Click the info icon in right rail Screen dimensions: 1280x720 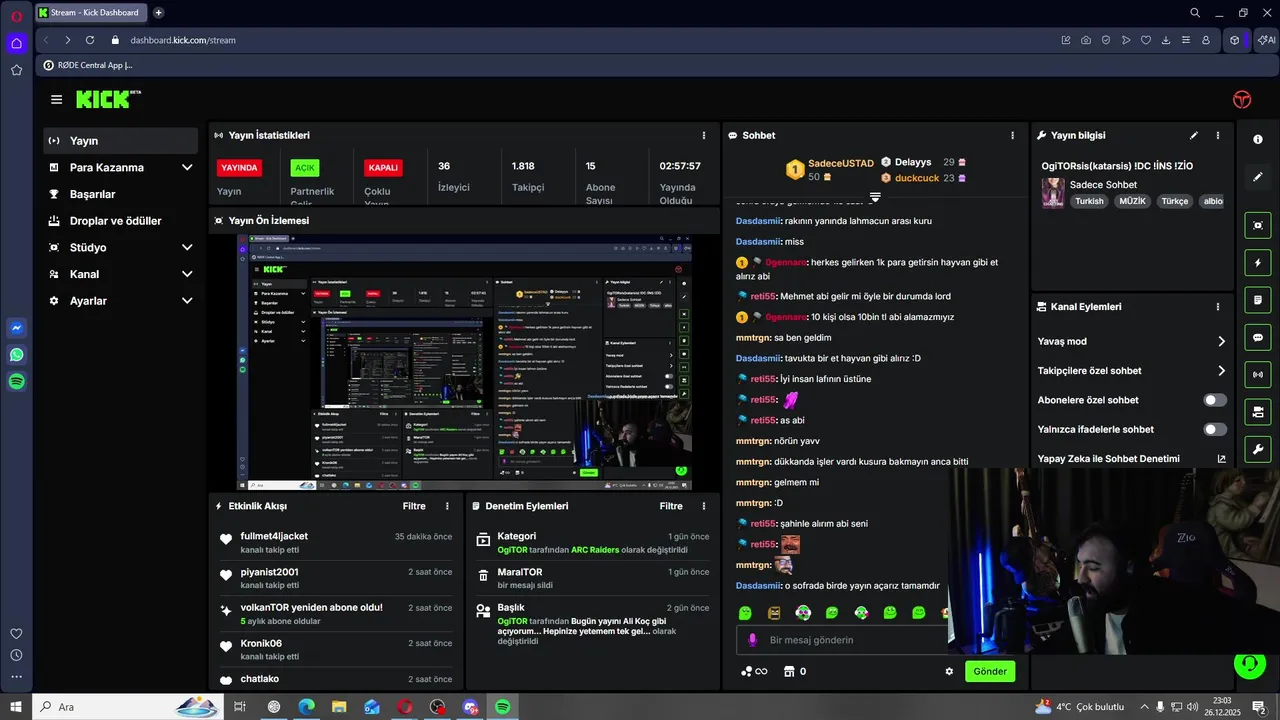(x=1258, y=139)
